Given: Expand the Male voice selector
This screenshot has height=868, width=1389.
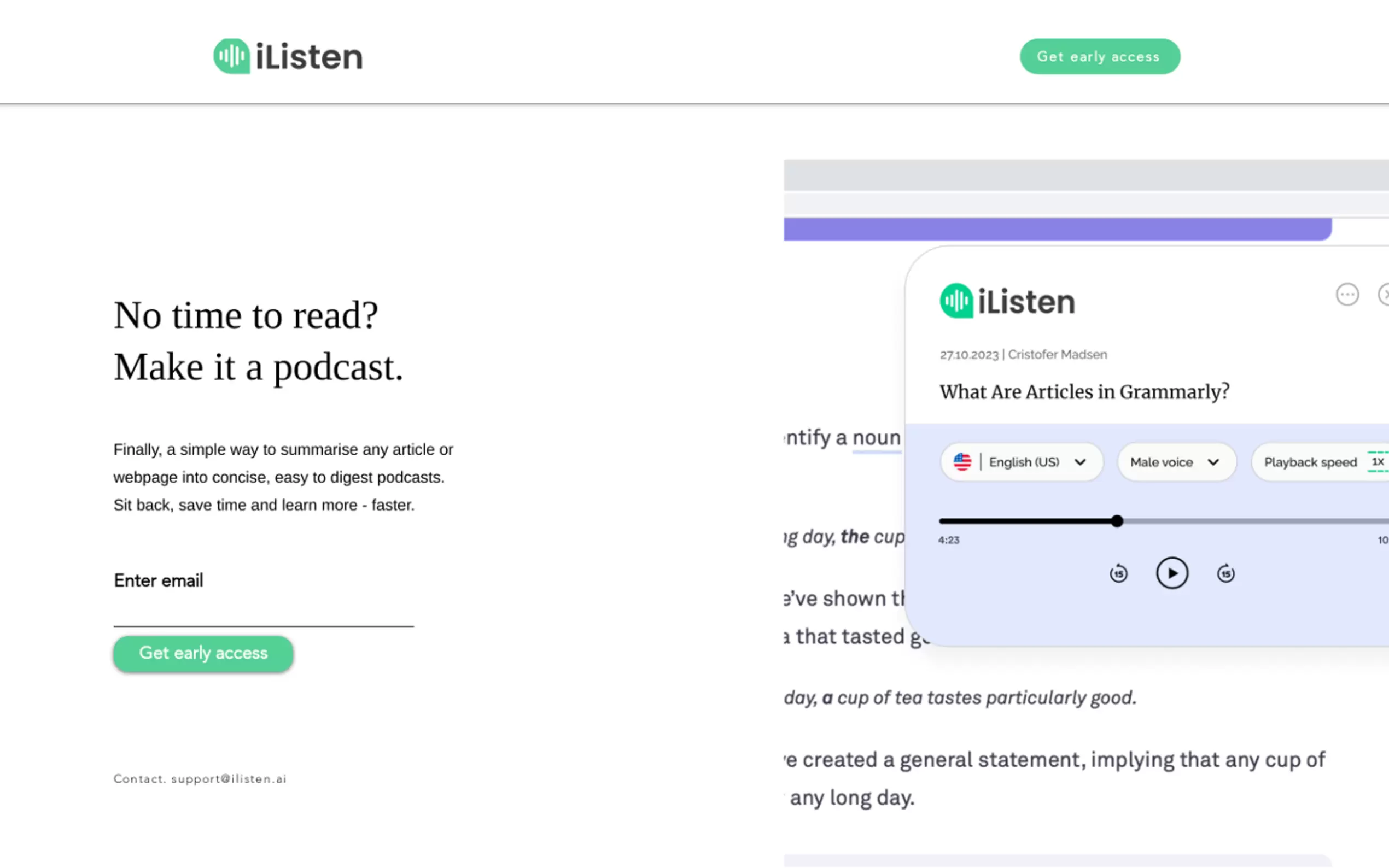Looking at the screenshot, I should [1176, 462].
